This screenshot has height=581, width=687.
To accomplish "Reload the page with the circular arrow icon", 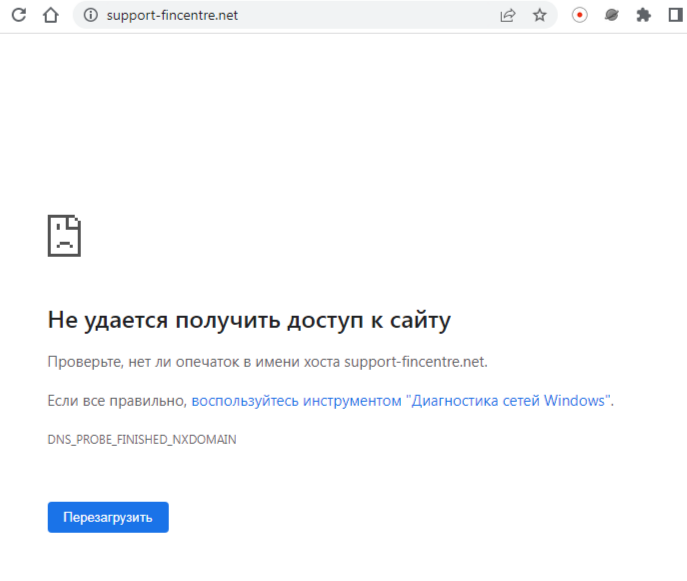I will 19,15.
